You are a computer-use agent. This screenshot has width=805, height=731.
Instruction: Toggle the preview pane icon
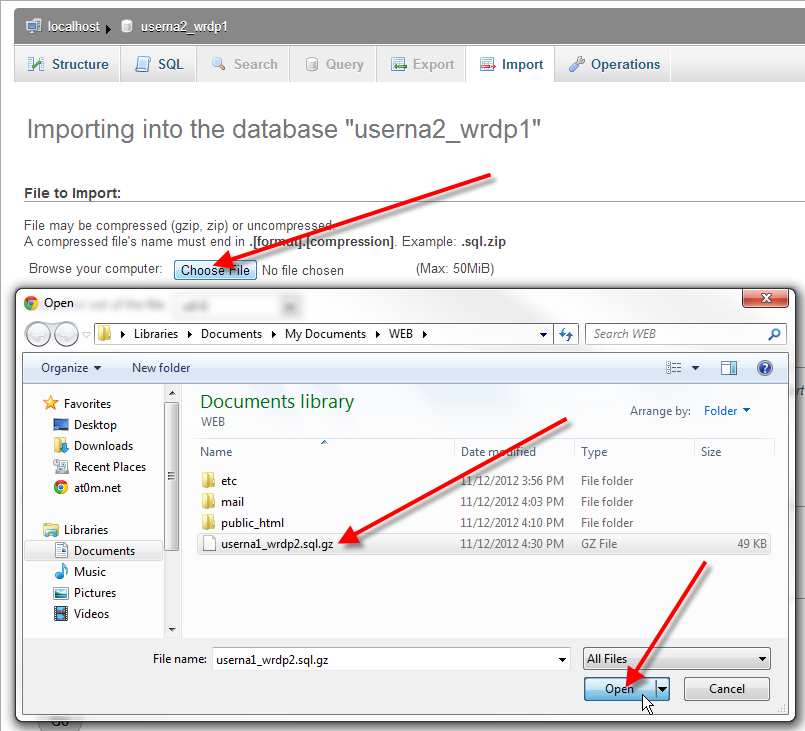click(729, 368)
